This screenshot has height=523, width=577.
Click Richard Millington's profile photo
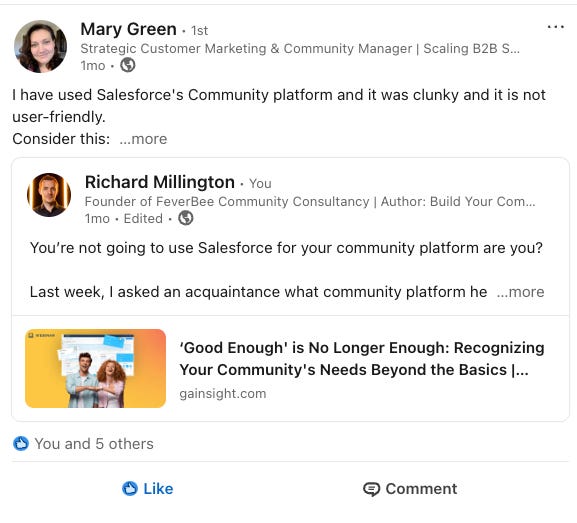click(49, 195)
